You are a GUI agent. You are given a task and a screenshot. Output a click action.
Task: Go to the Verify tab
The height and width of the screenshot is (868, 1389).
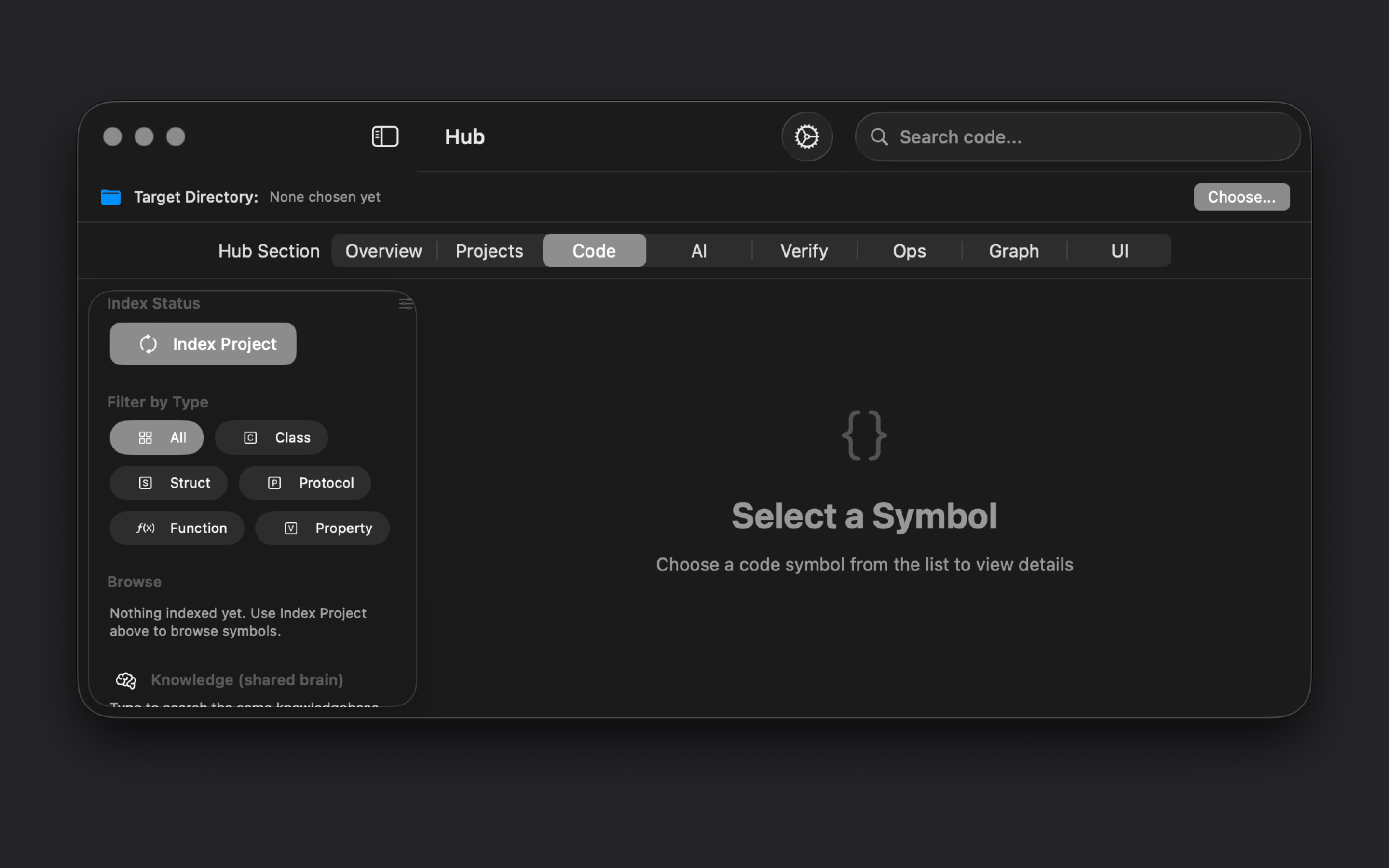(x=804, y=251)
